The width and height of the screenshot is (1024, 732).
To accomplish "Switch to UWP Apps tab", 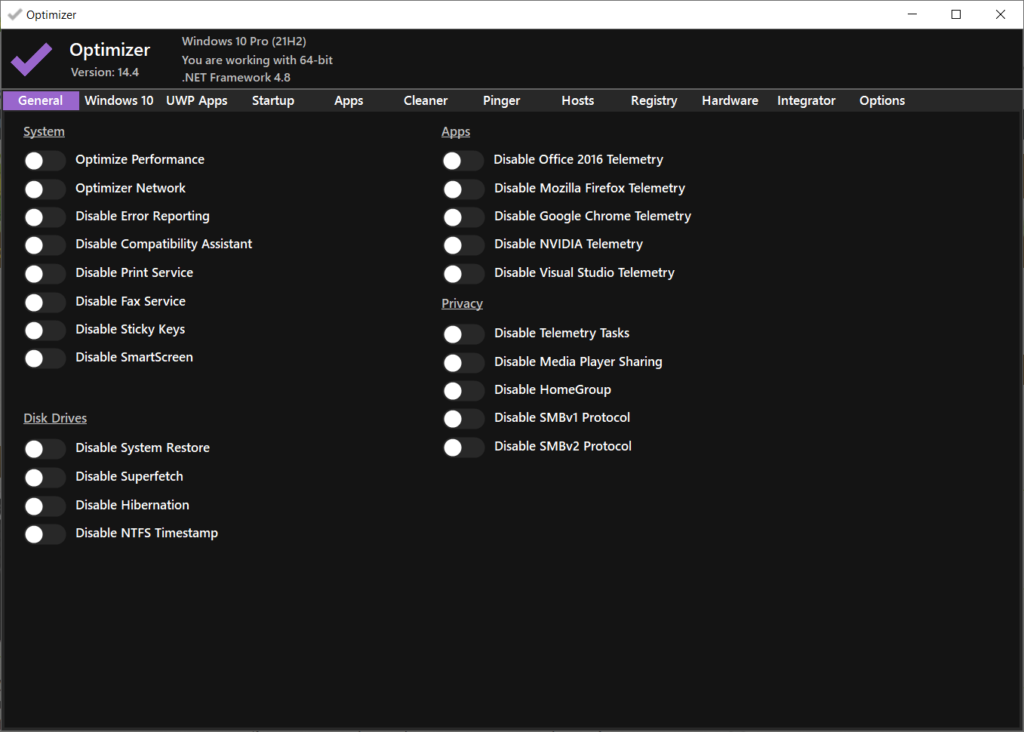I will click(197, 101).
